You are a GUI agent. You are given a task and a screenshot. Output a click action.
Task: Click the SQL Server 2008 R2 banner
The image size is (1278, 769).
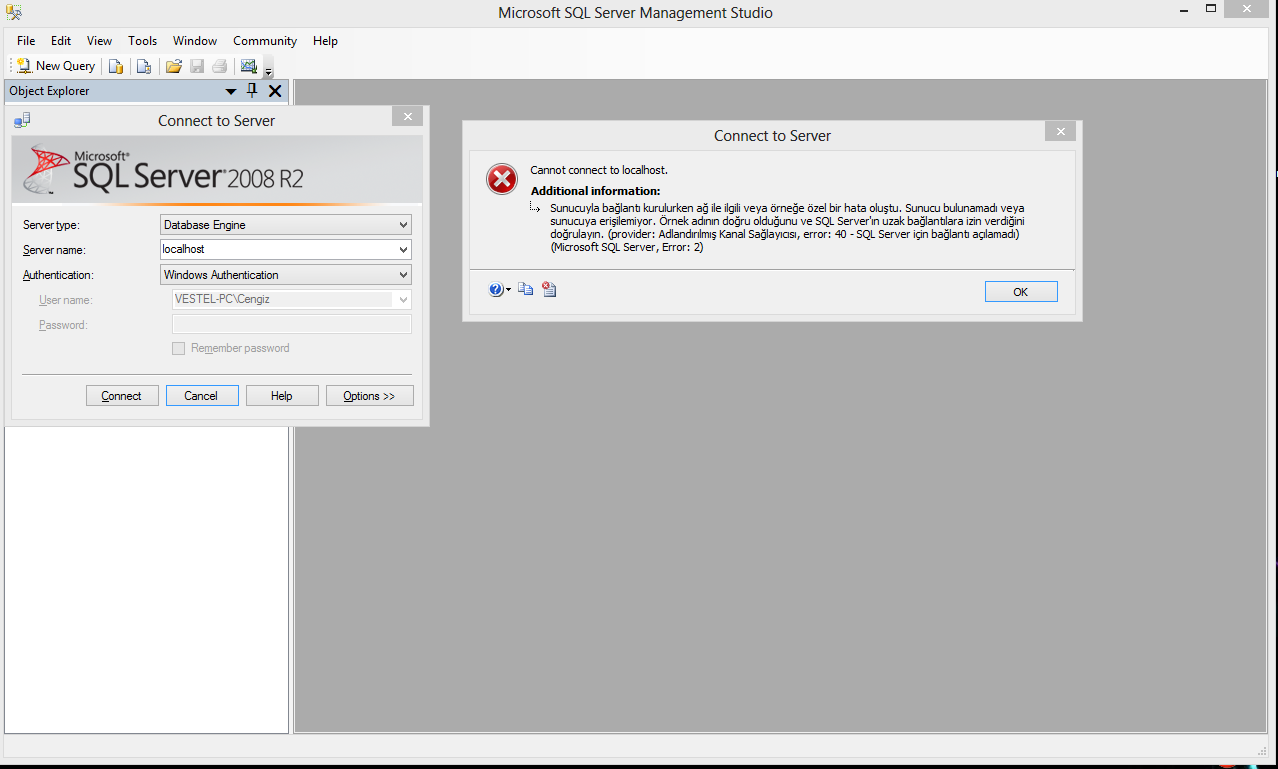217,170
